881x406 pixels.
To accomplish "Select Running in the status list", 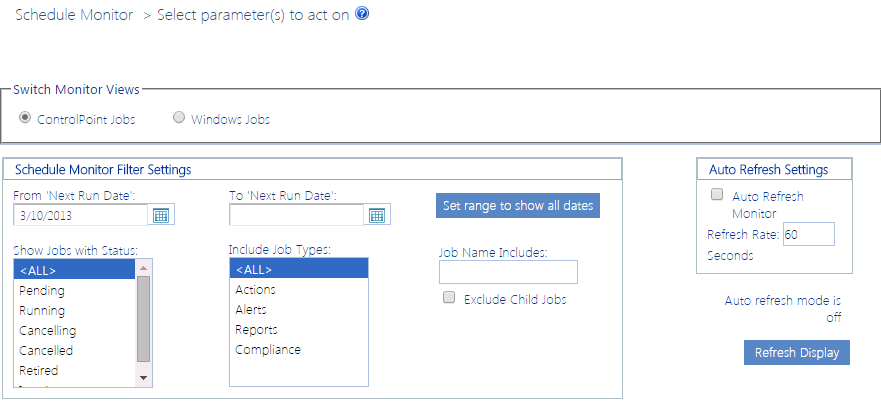I will (42, 310).
